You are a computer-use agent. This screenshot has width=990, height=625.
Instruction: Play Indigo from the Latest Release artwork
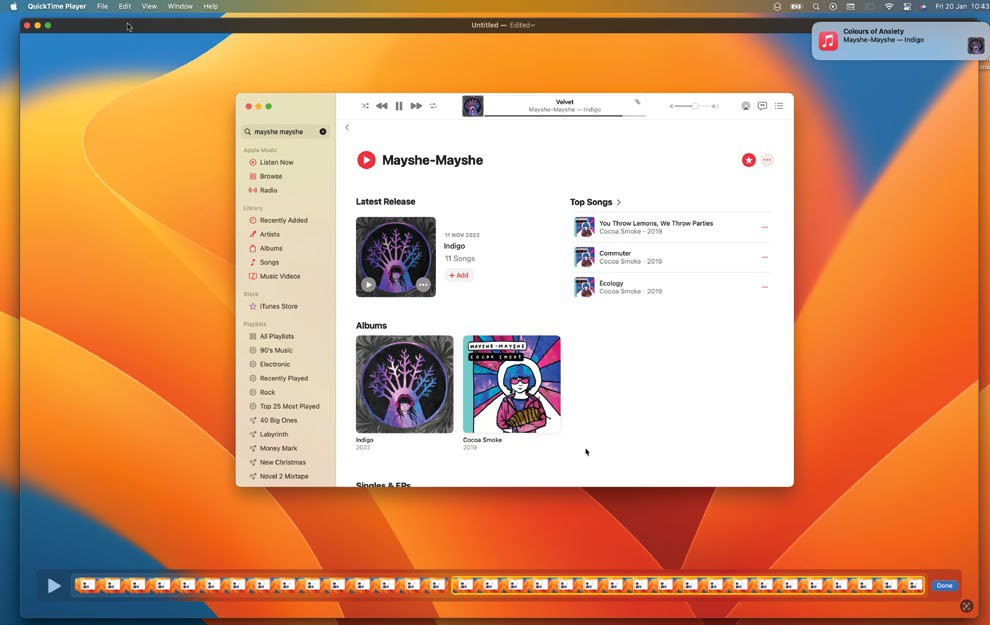coord(369,285)
